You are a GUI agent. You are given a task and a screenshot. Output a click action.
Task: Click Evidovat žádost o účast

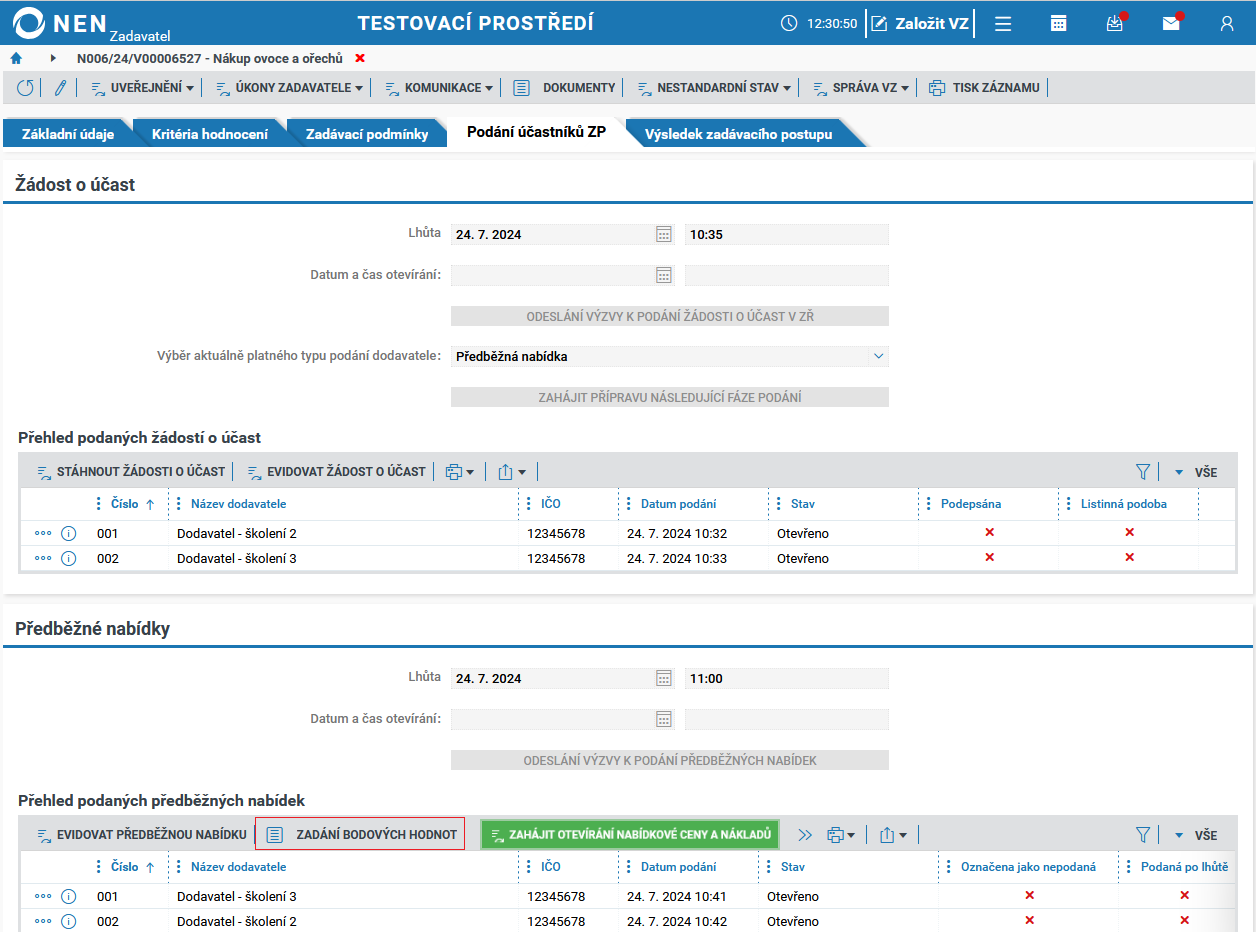pyautogui.click(x=337, y=471)
